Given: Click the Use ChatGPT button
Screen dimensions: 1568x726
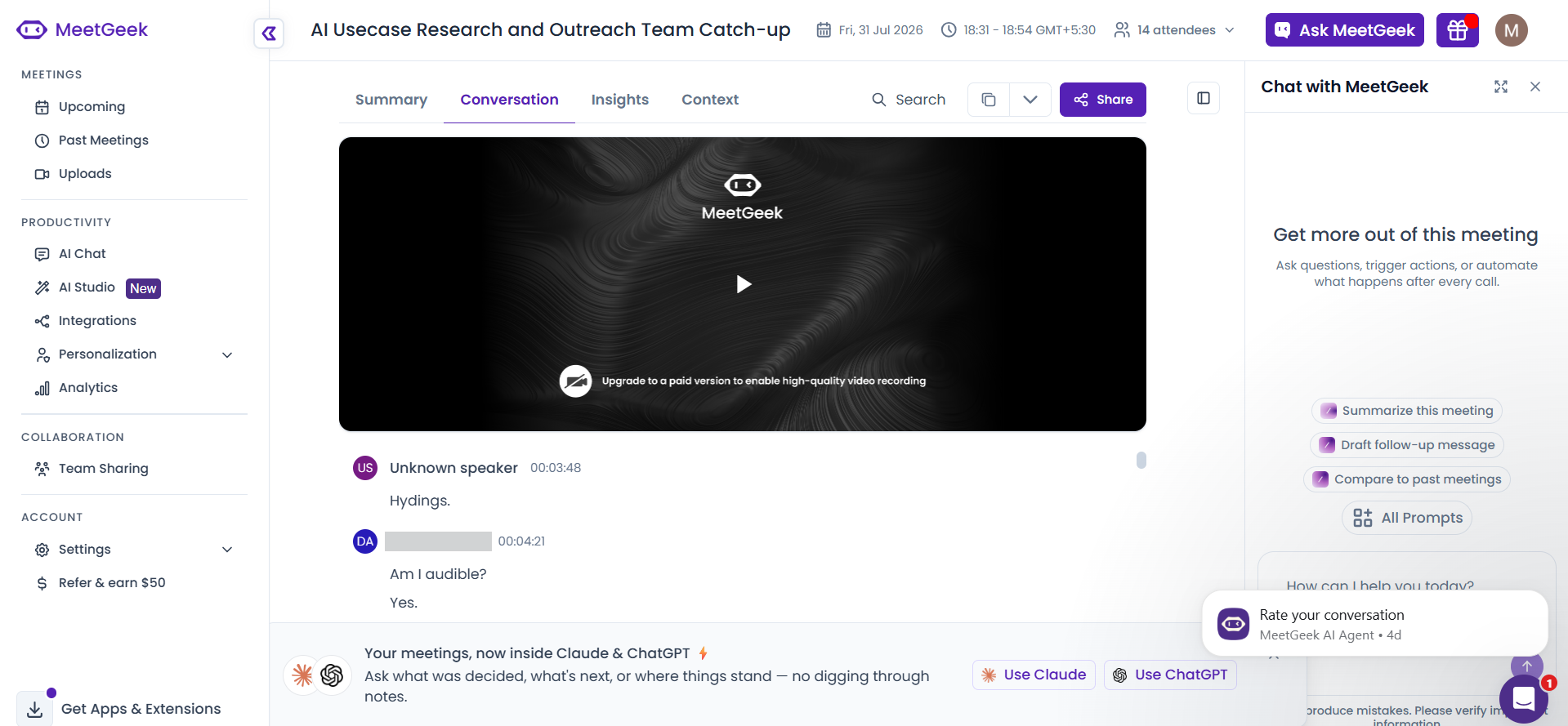Looking at the screenshot, I should [x=1170, y=675].
